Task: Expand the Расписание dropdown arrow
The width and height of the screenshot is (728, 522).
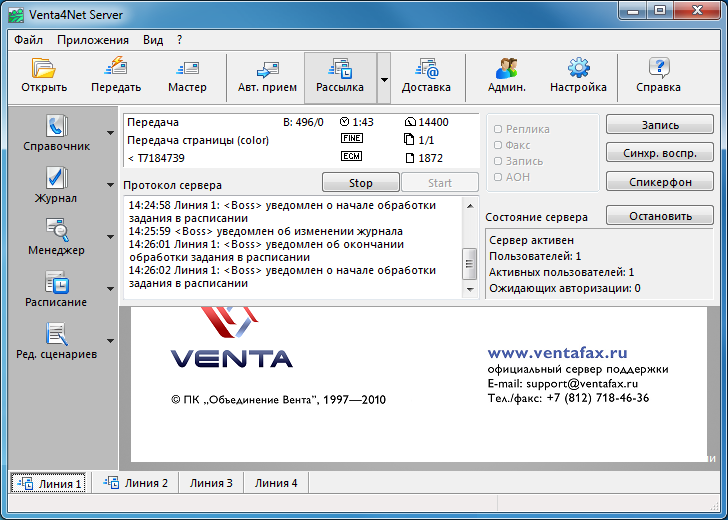Action: point(110,289)
